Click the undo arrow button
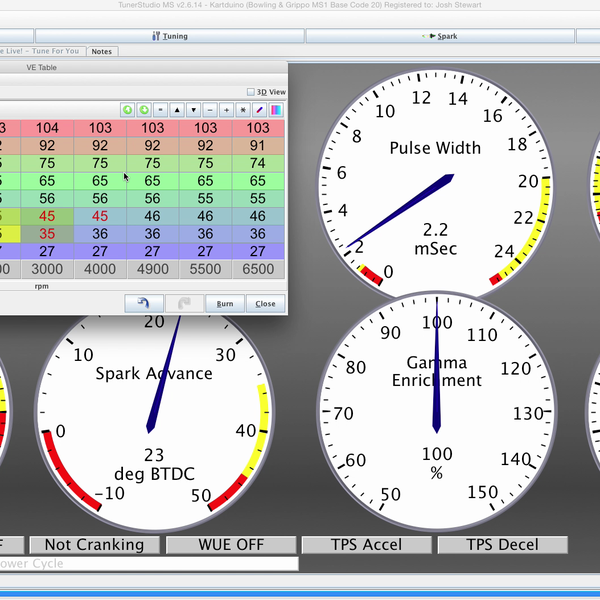 click(144, 303)
